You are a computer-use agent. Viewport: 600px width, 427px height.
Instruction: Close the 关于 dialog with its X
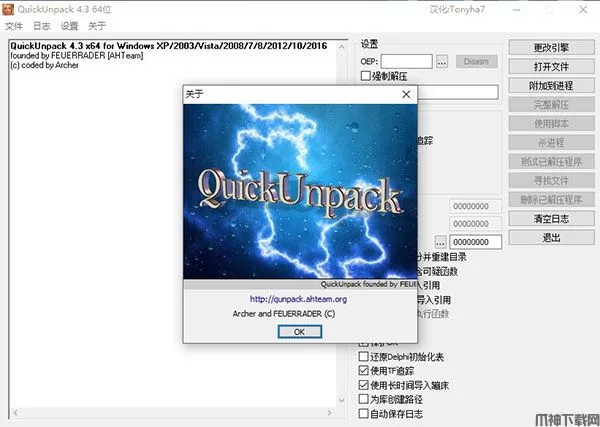point(406,94)
